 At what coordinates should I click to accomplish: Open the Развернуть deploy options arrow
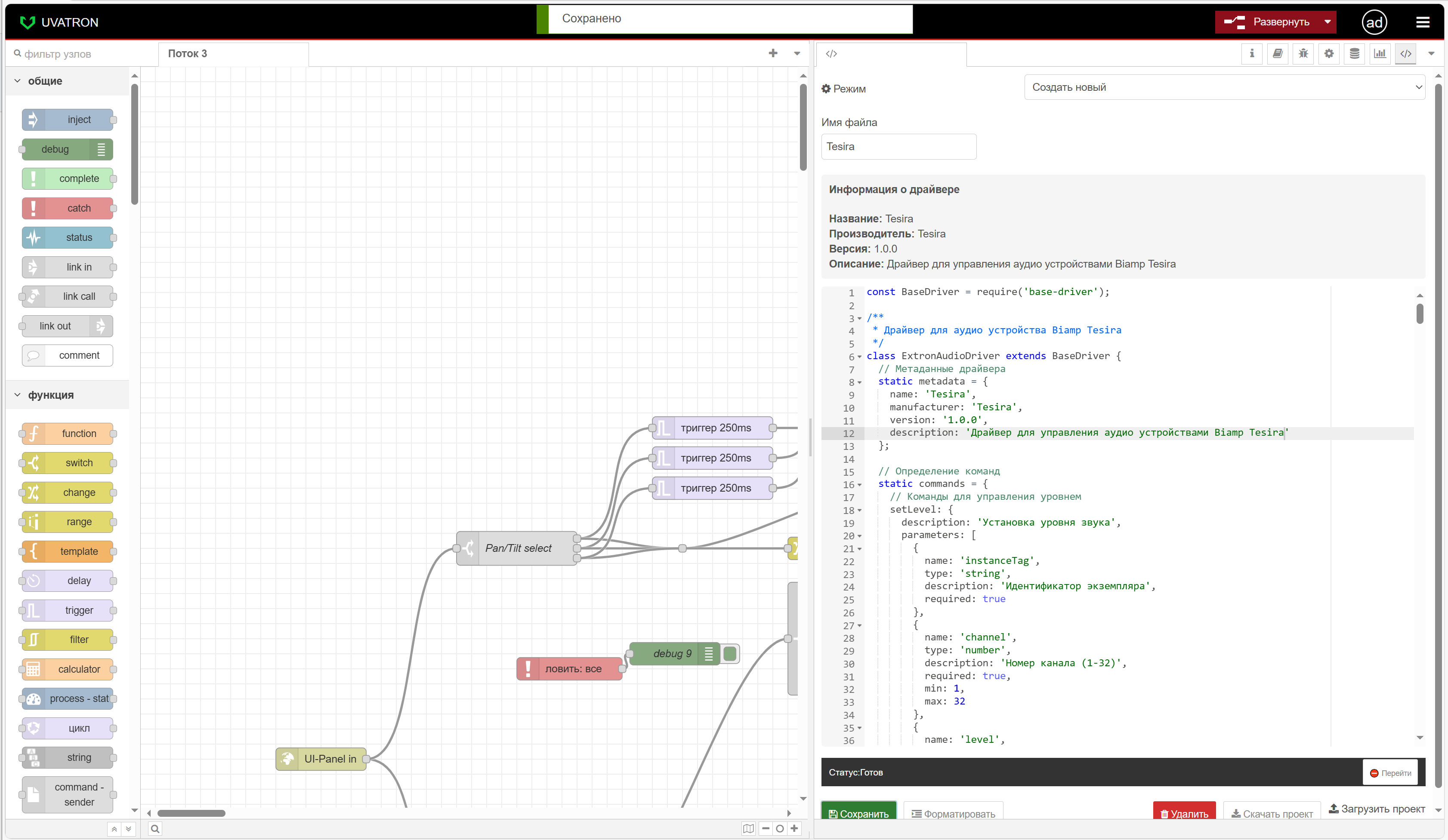pos(1328,22)
